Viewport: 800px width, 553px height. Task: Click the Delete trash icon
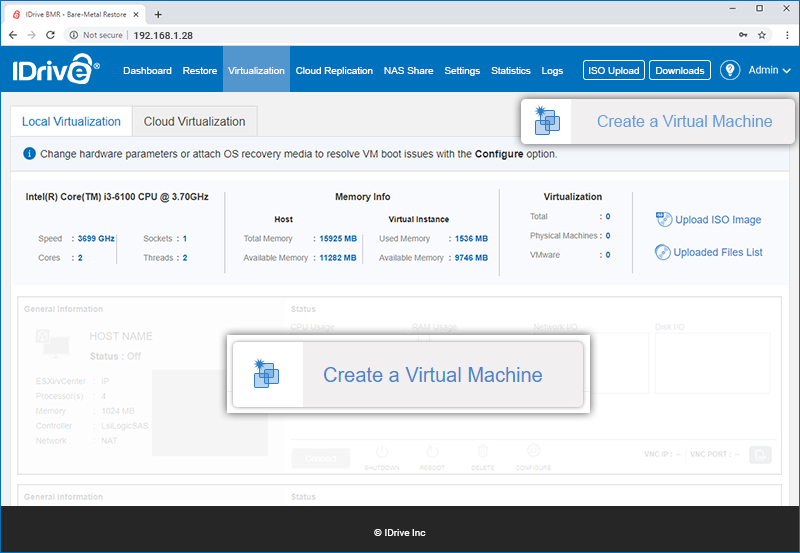pos(483,451)
